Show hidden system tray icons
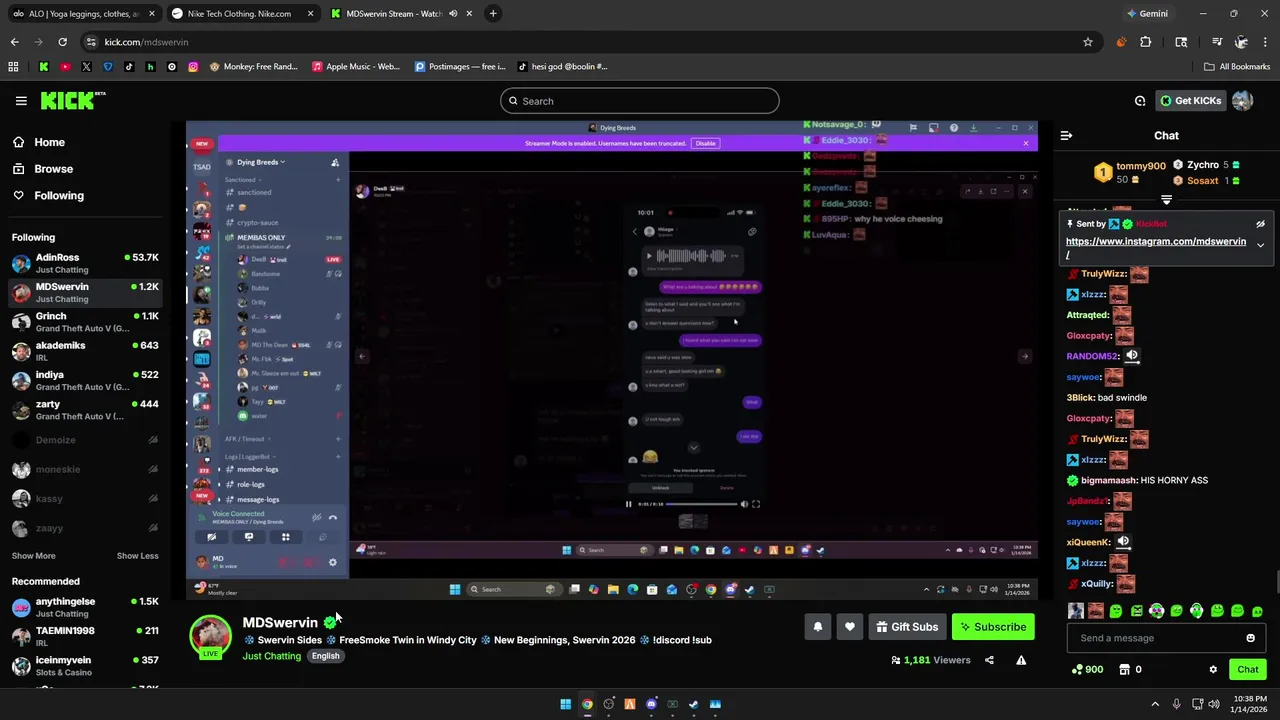 [1155, 704]
